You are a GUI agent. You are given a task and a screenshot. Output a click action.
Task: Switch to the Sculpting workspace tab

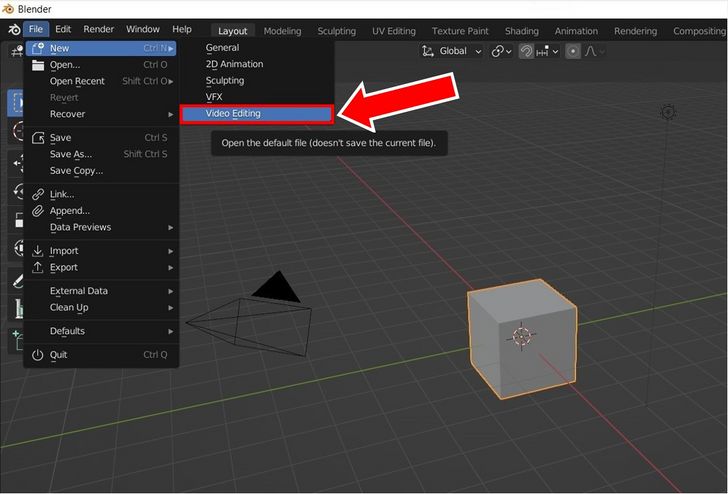point(337,31)
